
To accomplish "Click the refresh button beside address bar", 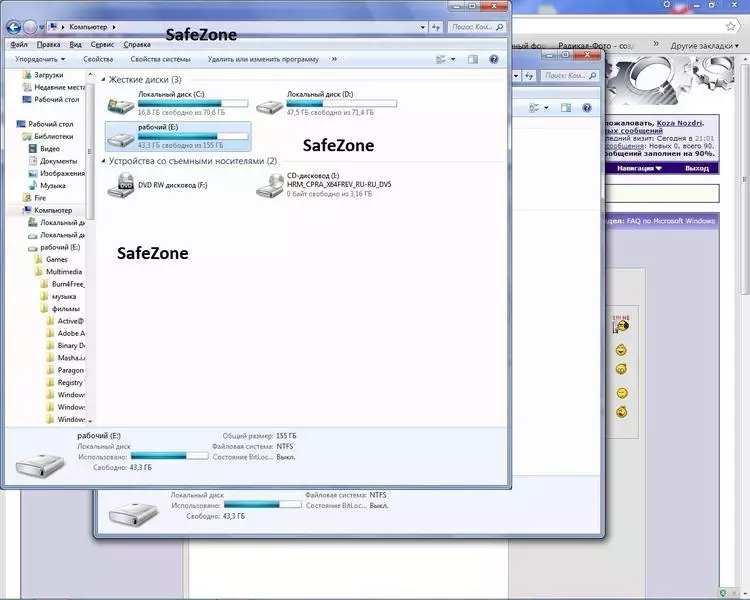I will point(435,27).
